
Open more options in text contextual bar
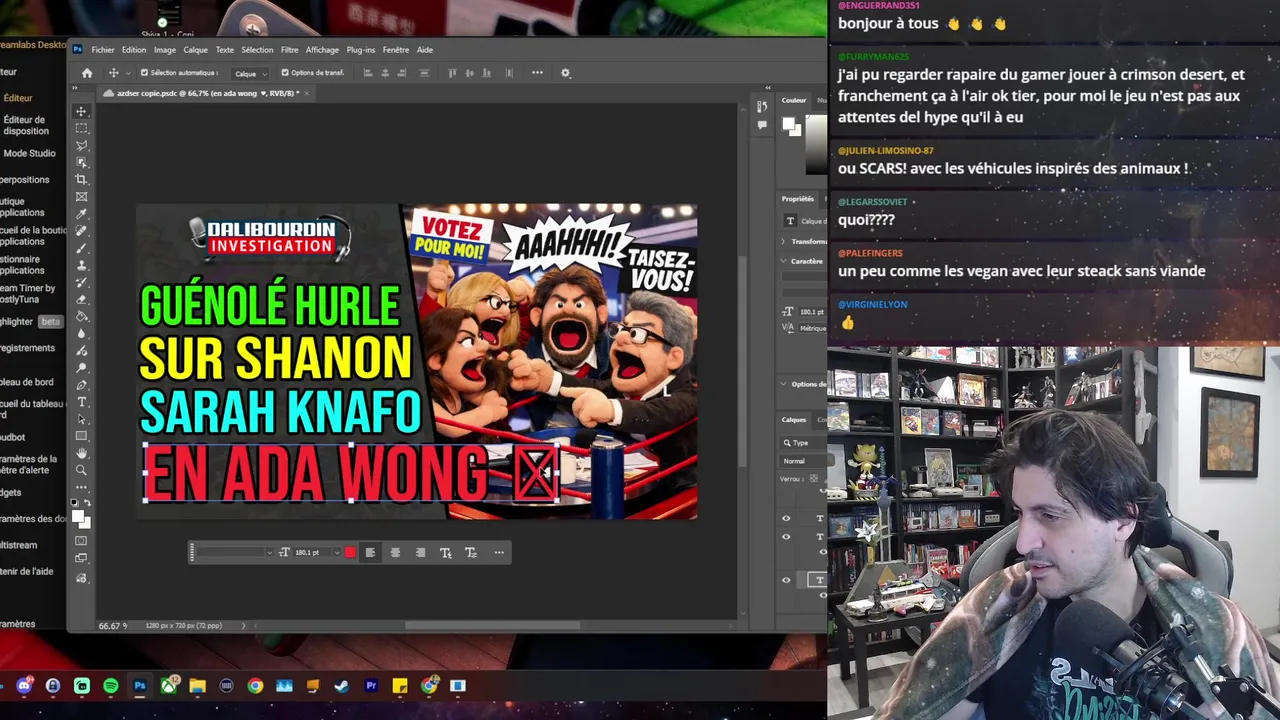[x=499, y=552]
